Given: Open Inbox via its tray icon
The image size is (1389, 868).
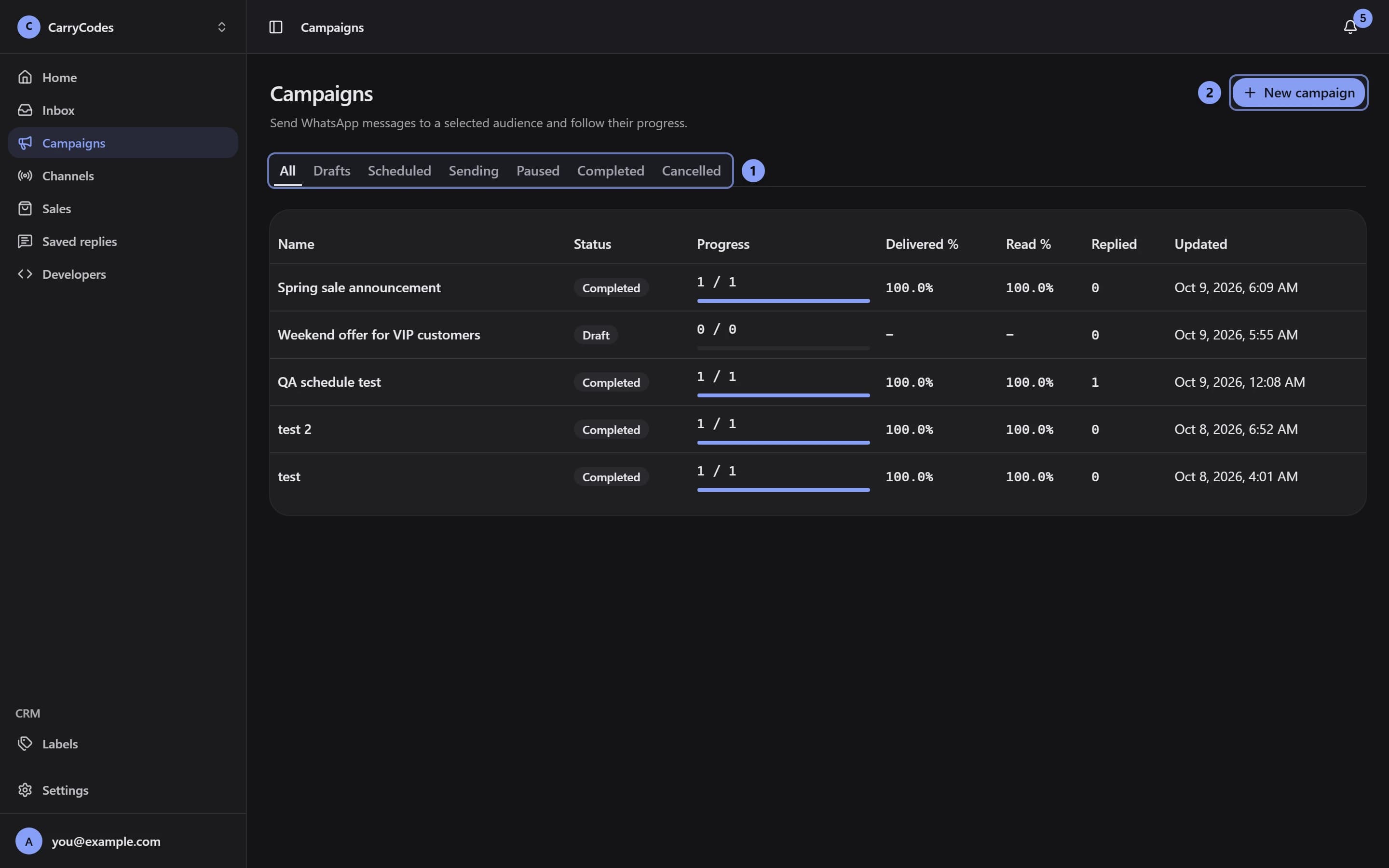Looking at the screenshot, I should [25, 109].
